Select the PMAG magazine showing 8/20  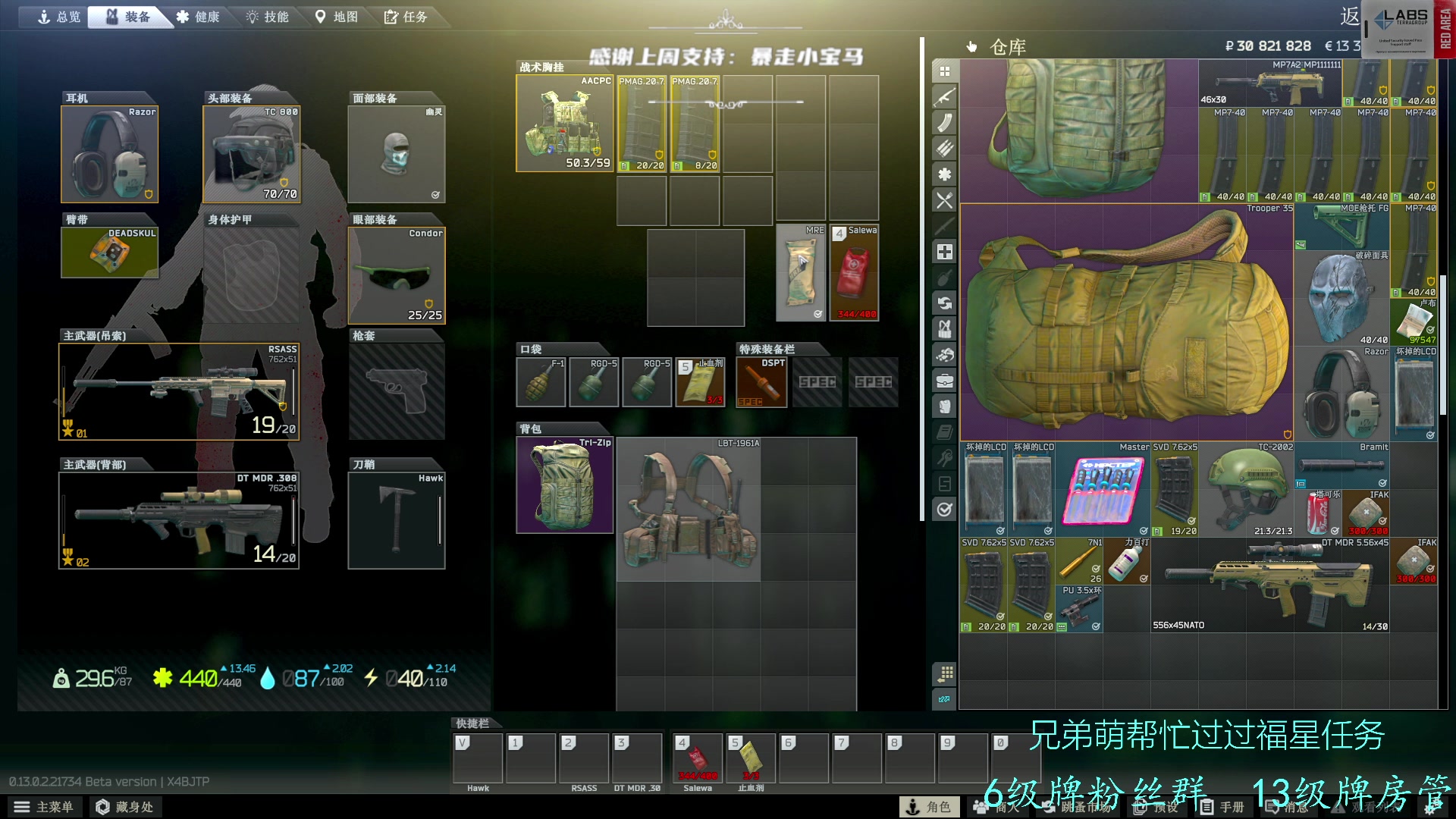pos(695,123)
